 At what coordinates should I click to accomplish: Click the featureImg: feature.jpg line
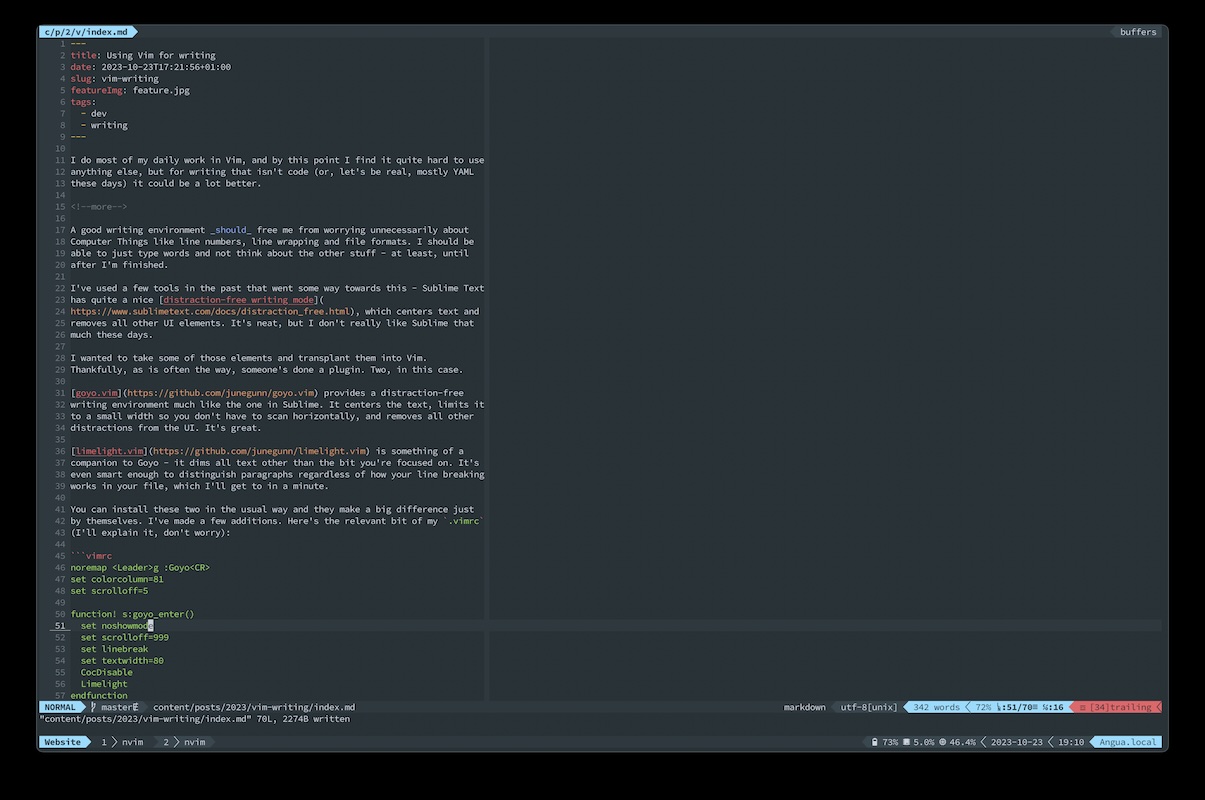tap(130, 90)
